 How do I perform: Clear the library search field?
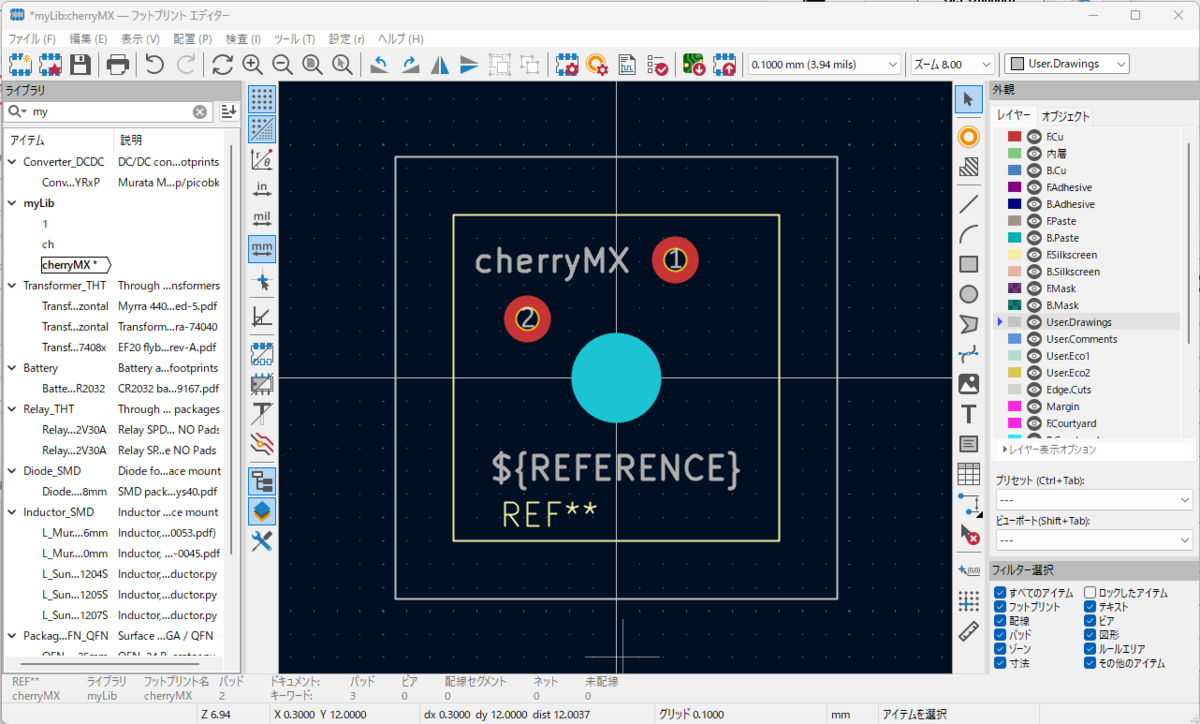click(x=200, y=112)
